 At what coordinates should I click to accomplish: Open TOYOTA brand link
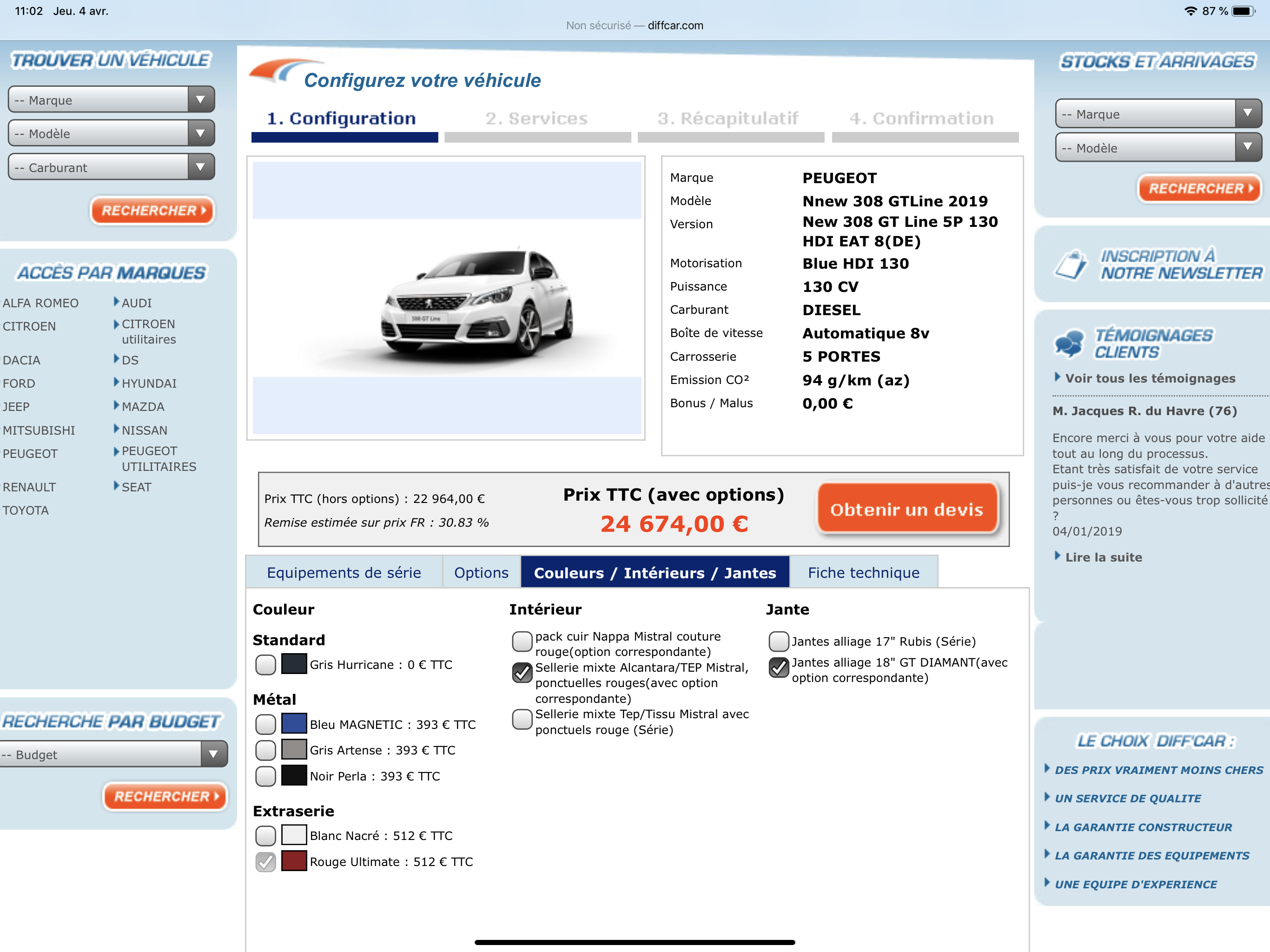pyautogui.click(x=26, y=510)
